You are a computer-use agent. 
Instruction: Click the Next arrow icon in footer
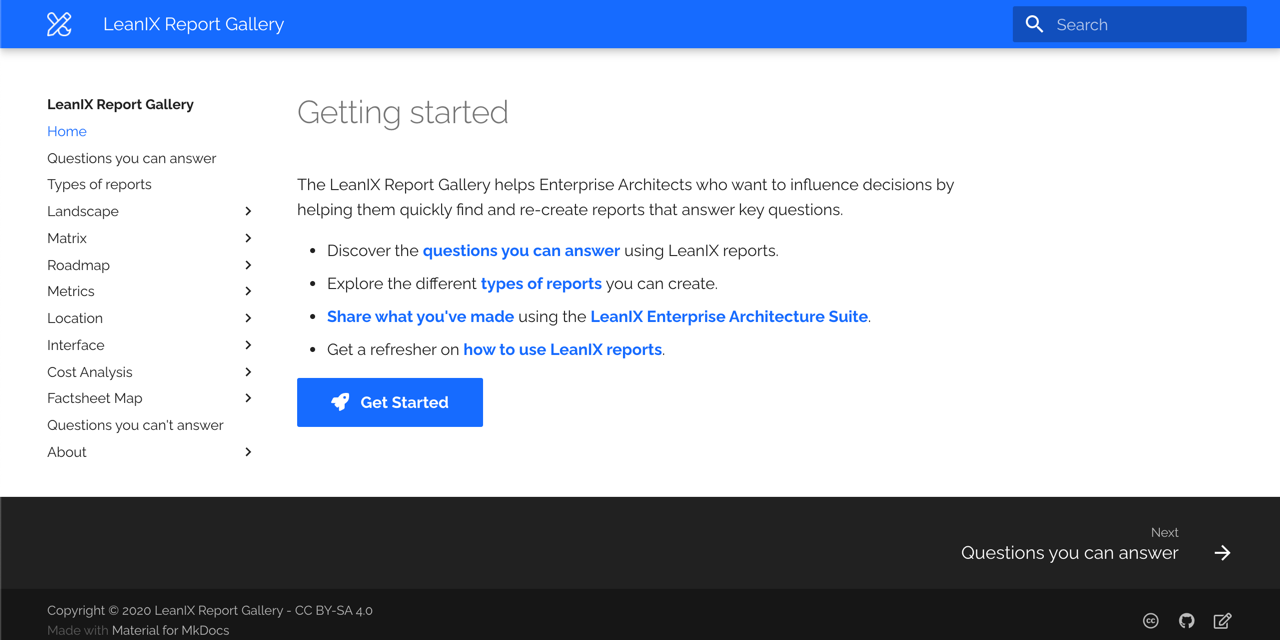pos(1222,553)
